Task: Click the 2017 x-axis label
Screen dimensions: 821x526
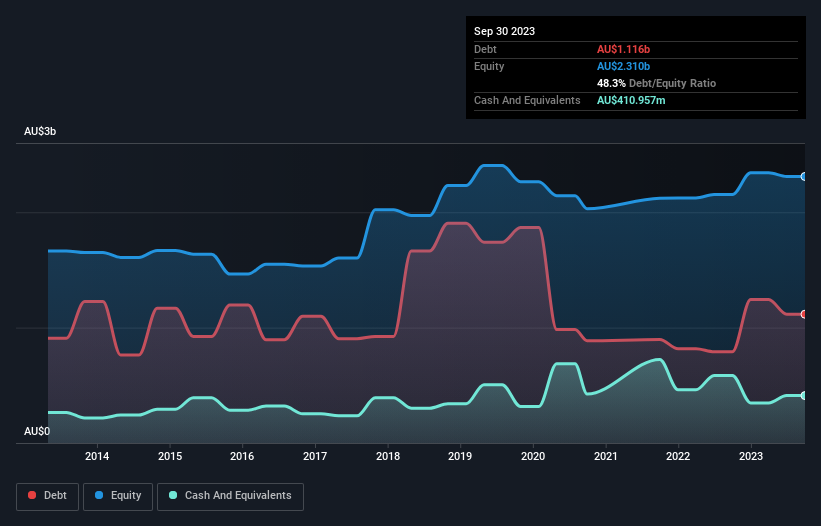Action: (315, 456)
